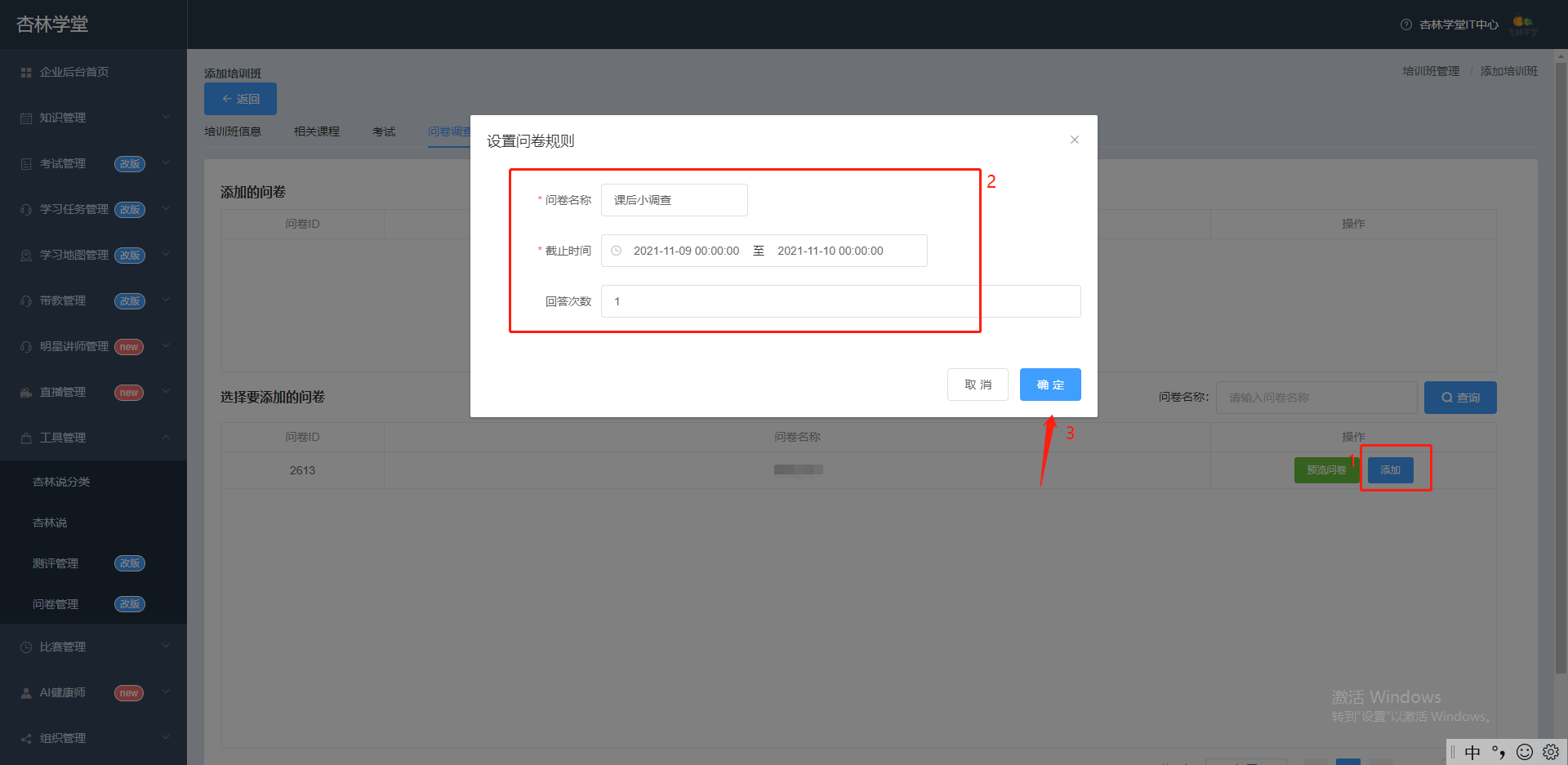Toggle the 中 input language indicator
This screenshot has width=1568, height=765.
(x=1472, y=752)
